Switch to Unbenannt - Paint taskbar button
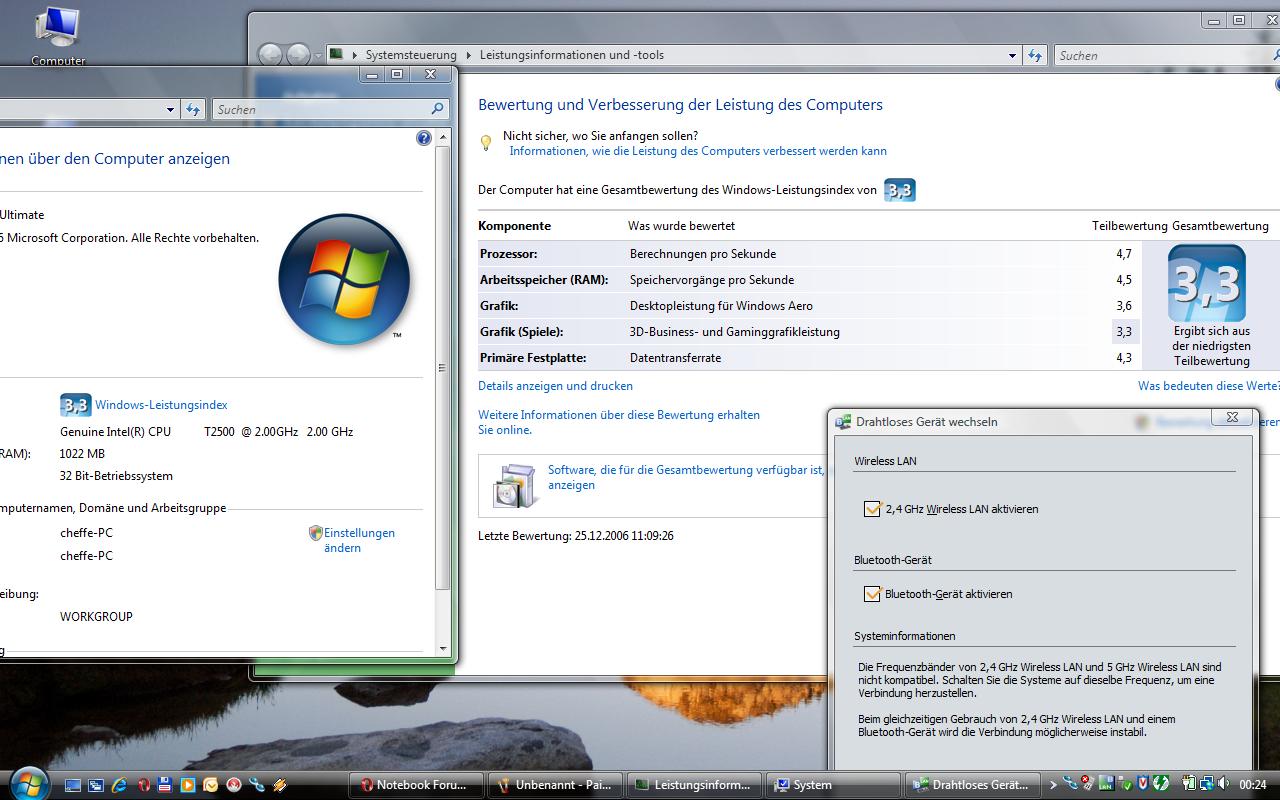The image size is (1280, 800). click(x=555, y=785)
